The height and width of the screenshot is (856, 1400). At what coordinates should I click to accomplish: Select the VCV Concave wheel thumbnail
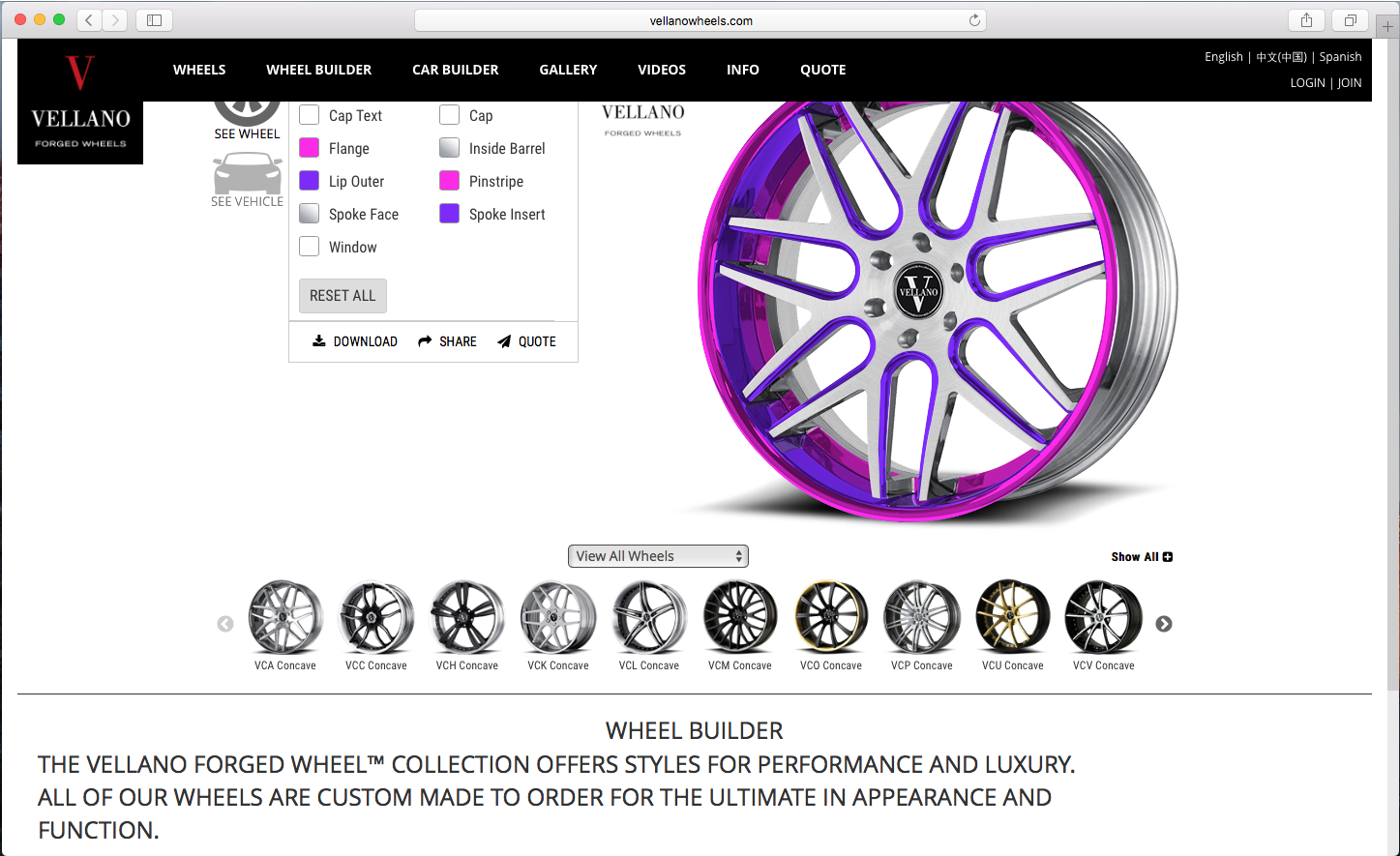(x=1104, y=617)
